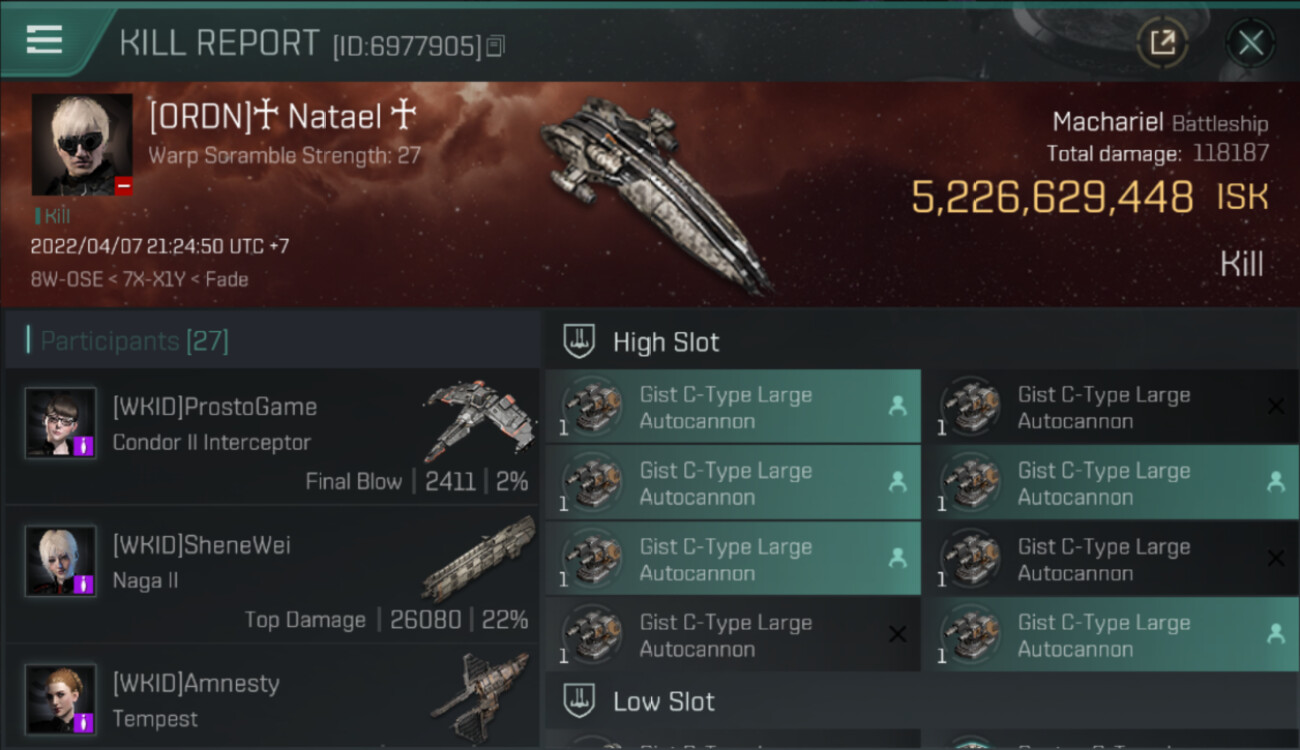Open Natael's pilot portrait
This screenshot has width=1300, height=750.
pos(81,144)
